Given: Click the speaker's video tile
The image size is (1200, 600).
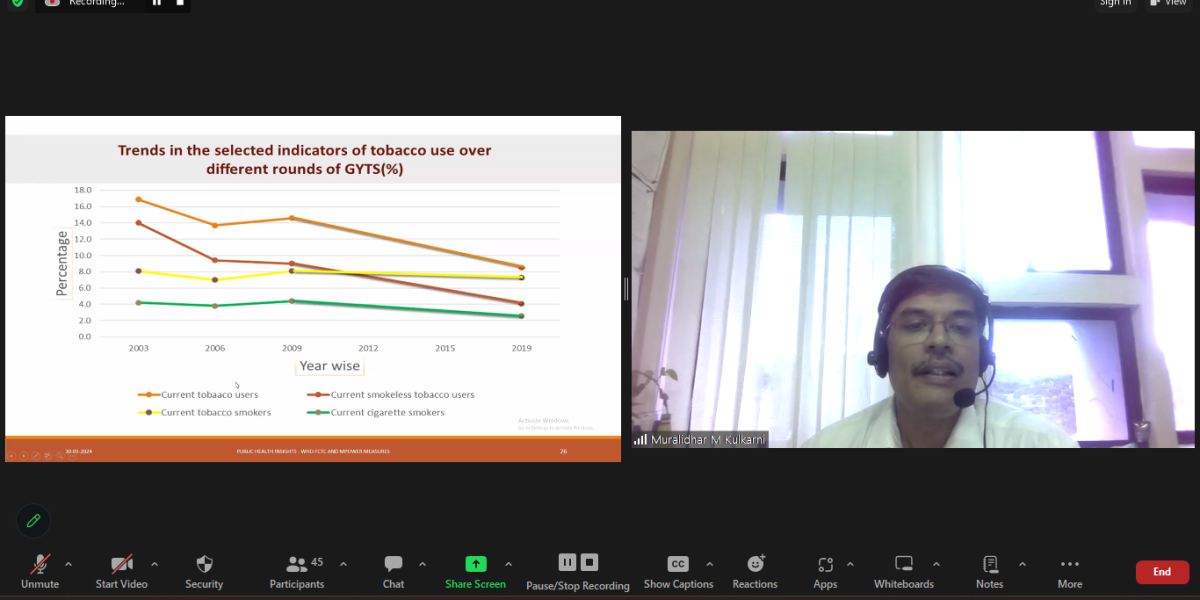Looking at the screenshot, I should (x=911, y=289).
